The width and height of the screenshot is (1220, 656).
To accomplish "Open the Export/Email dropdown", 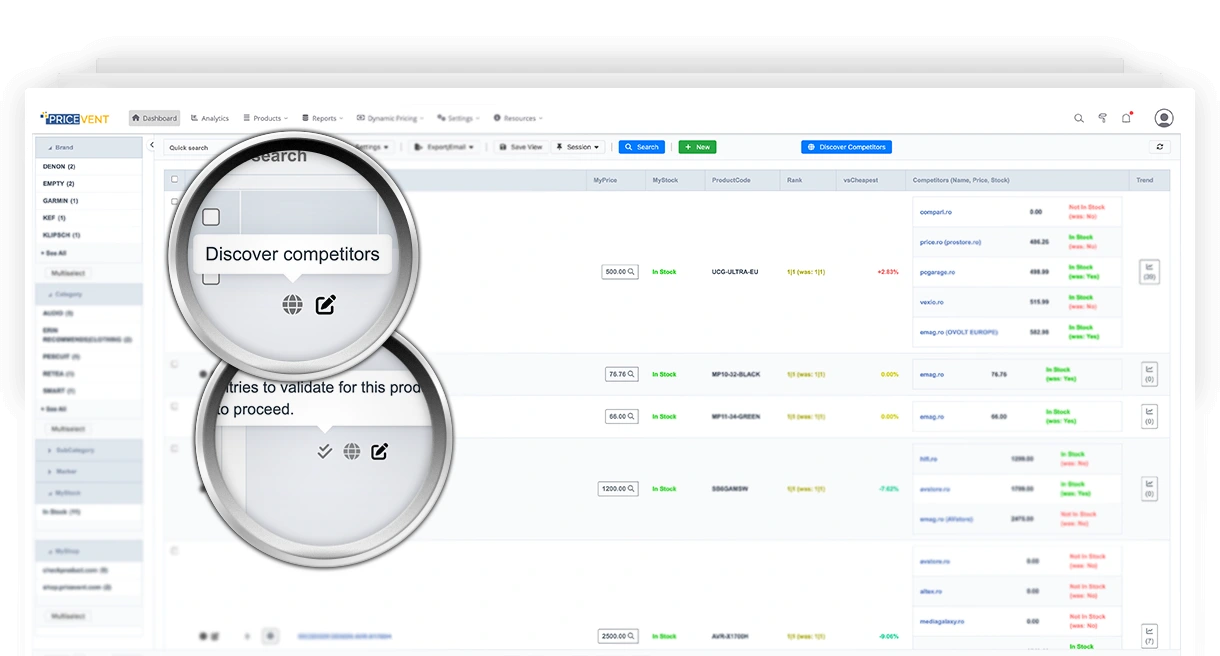I will pyautogui.click(x=444, y=147).
